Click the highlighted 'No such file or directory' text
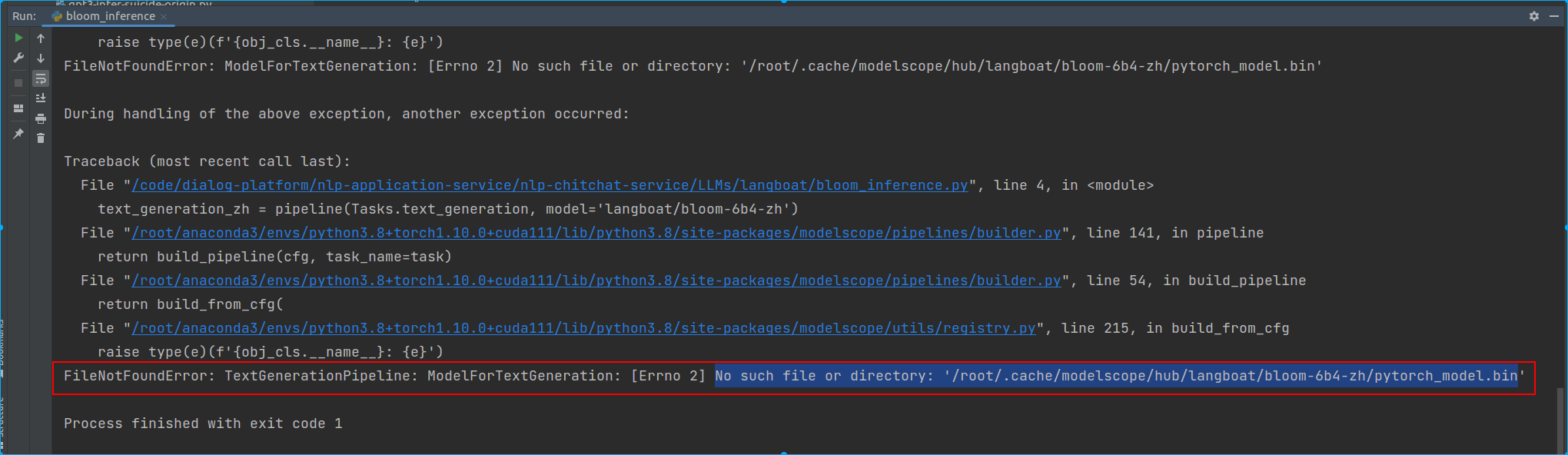The width and height of the screenshot is (1568, 455). click(x=1116, y=376)
